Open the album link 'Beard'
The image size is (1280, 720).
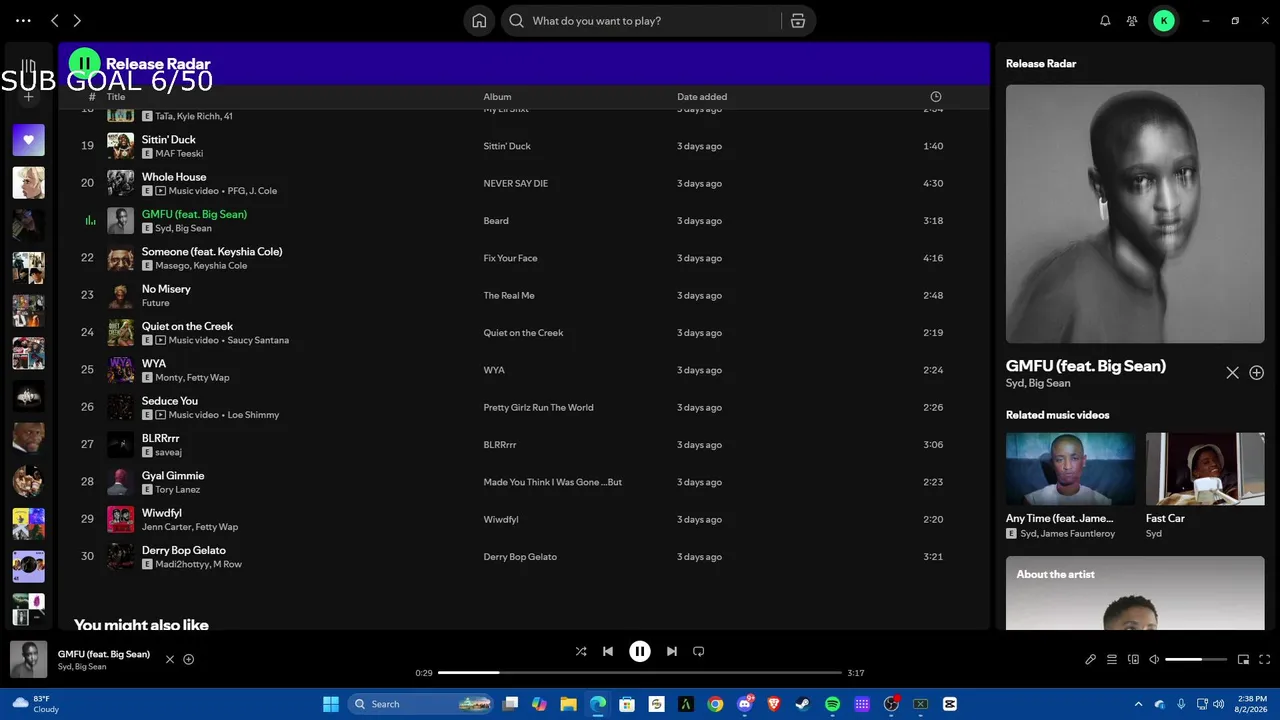(496, 221)
